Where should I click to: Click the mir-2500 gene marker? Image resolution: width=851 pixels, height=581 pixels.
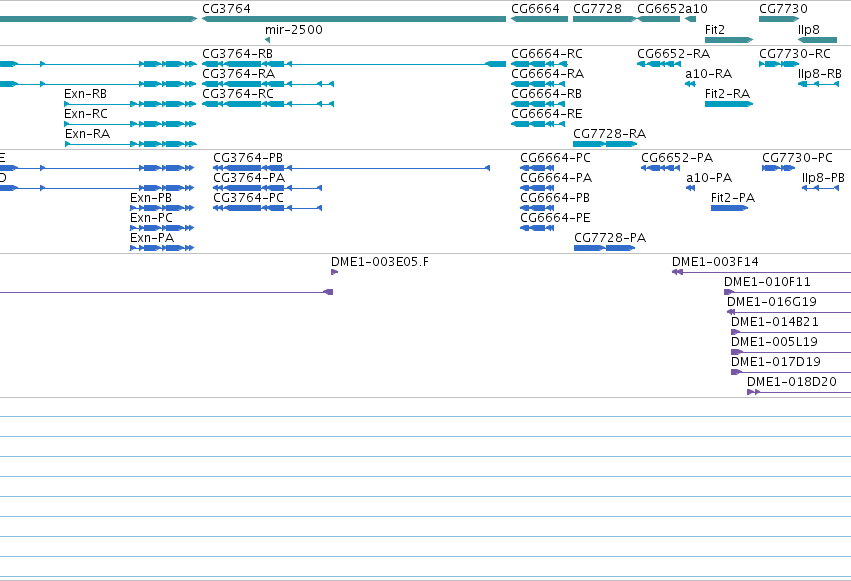pos(268,40)
